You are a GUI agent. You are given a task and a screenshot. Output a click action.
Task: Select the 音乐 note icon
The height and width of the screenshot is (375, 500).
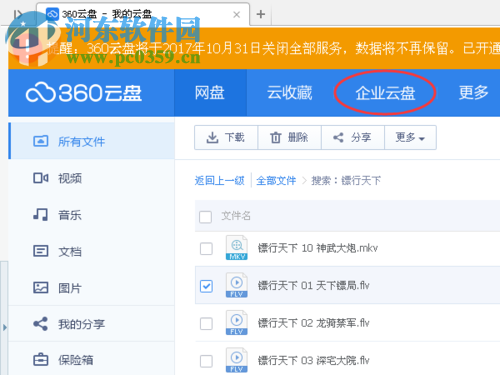coord(41,214)
